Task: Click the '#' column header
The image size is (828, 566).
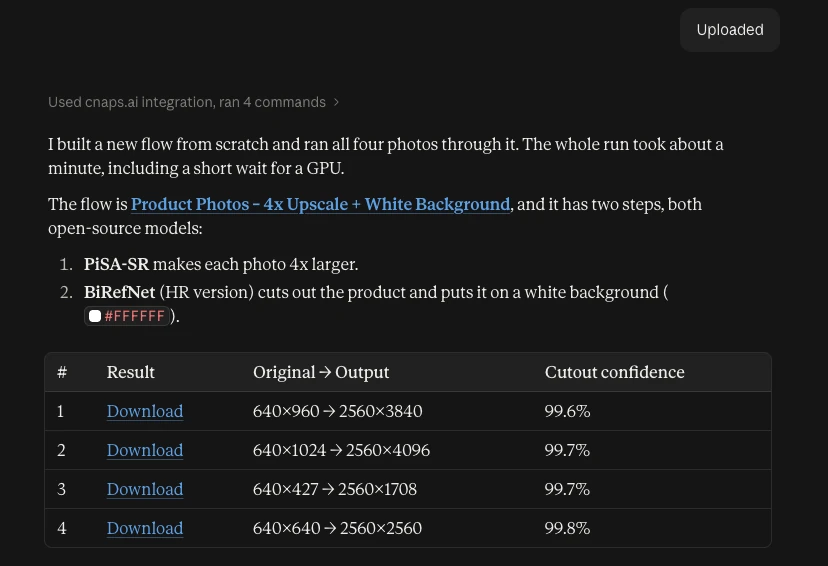Action: click(x=62, y=372)
